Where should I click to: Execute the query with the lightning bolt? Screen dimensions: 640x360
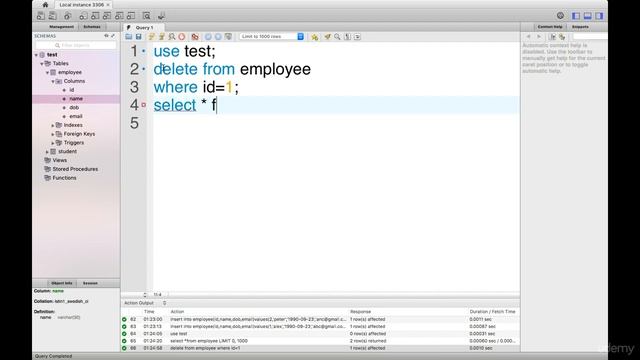pos(151,37)
